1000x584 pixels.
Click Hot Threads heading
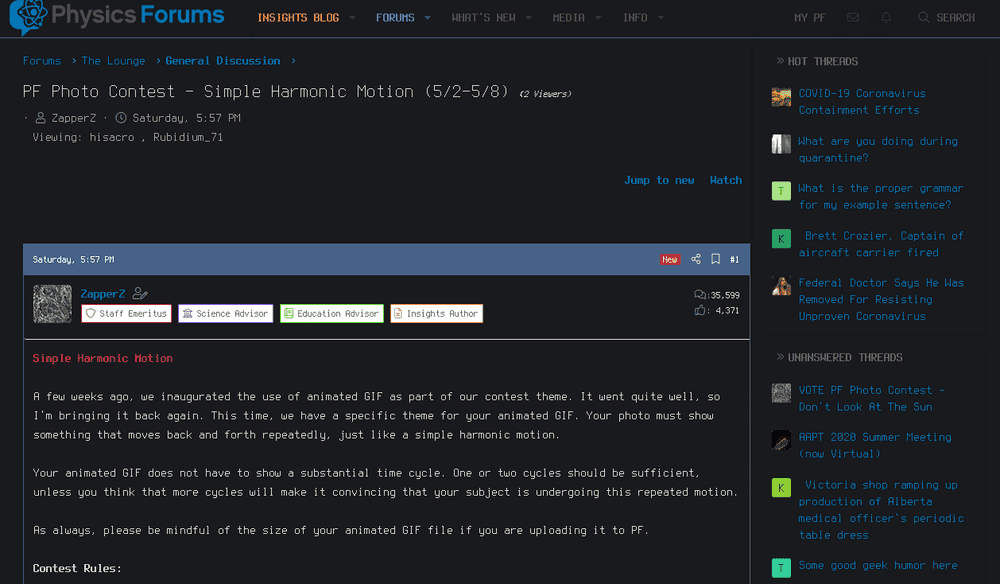point(823,61)
